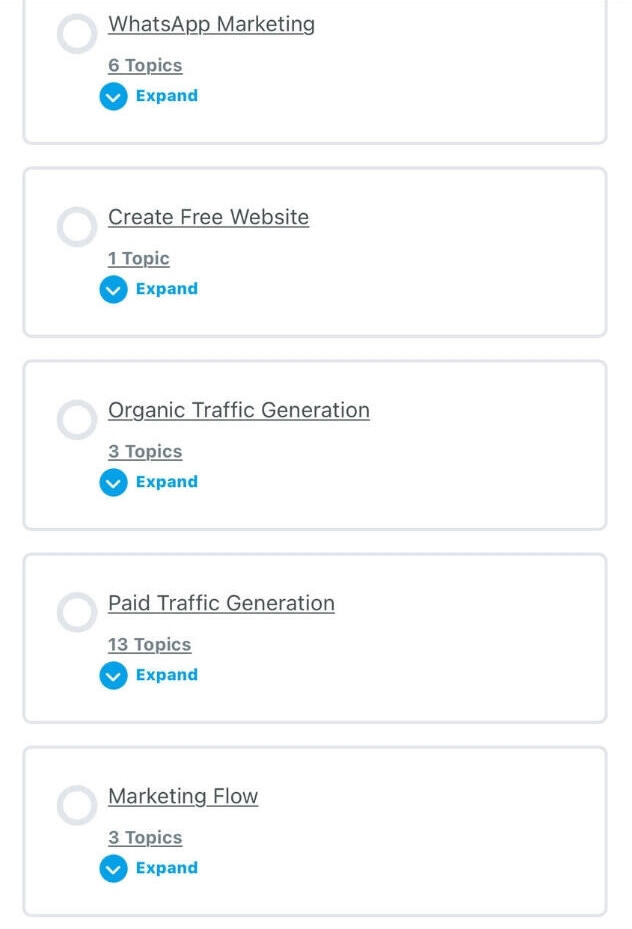The width and height of the screenshot is (632, 929).
Task: Click the Marketing Flow chevron icon
Action: pyautogui.click(x=113, y=869)
